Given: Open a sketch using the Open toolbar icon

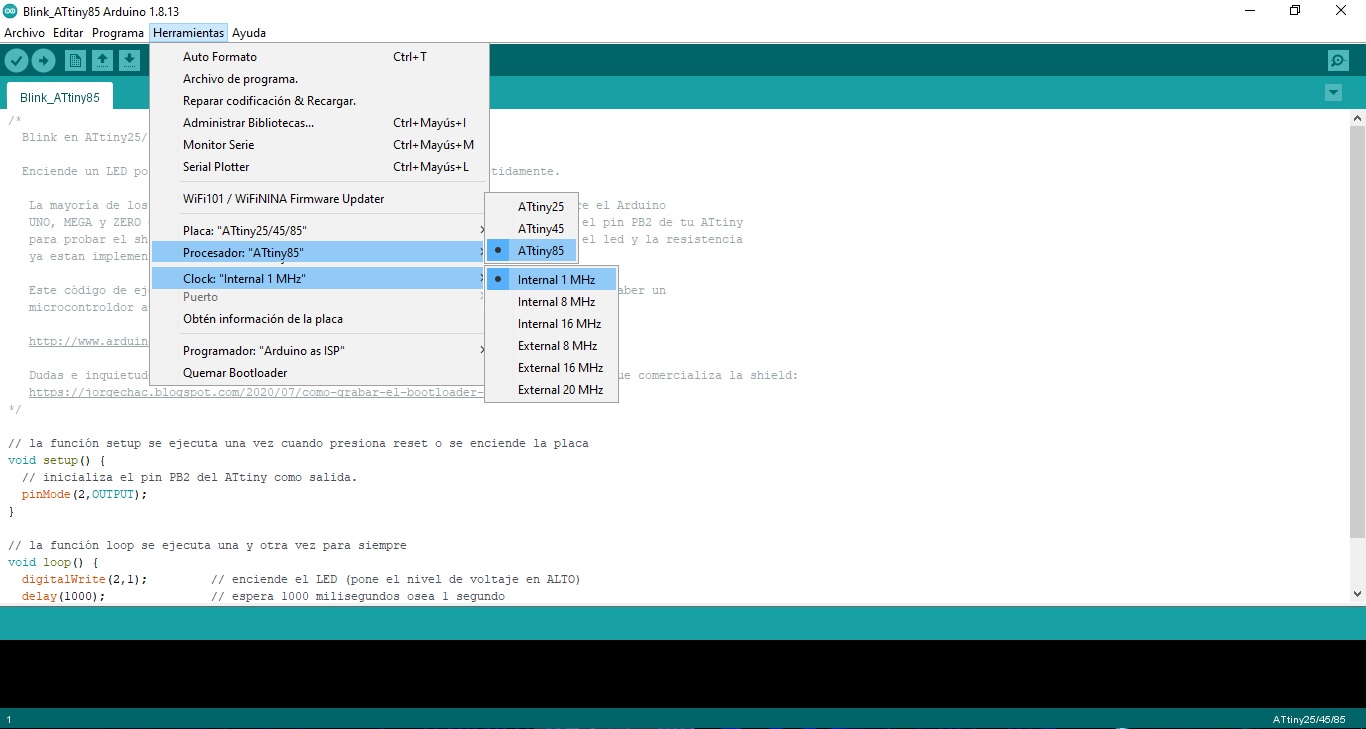Looking at the screenshot, I should pyautogui.click(x=103, y=60).
